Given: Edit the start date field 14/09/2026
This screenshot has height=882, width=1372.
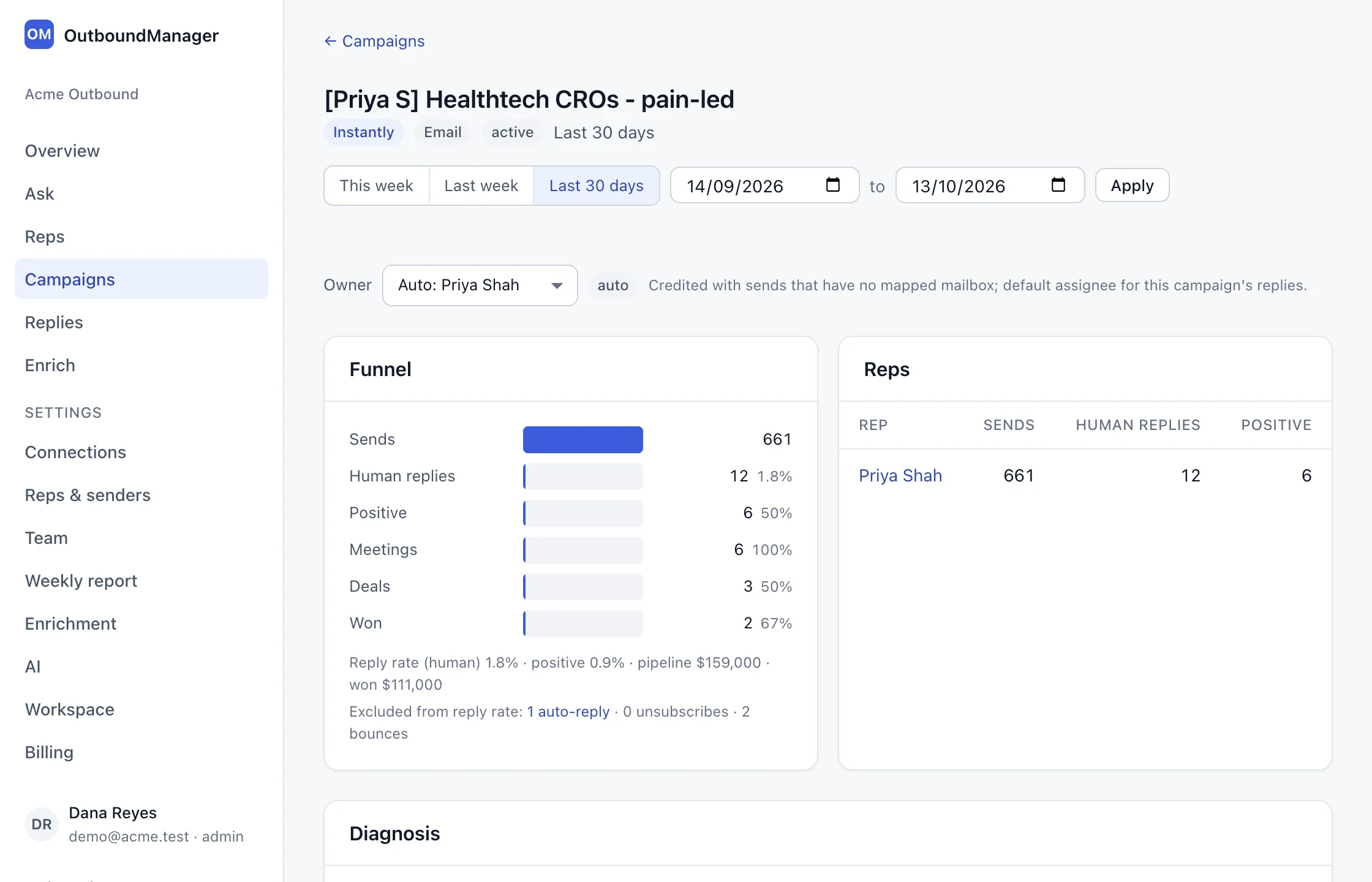Looking at the screenshot, I should pyautogui.click(x=764, y=186).
